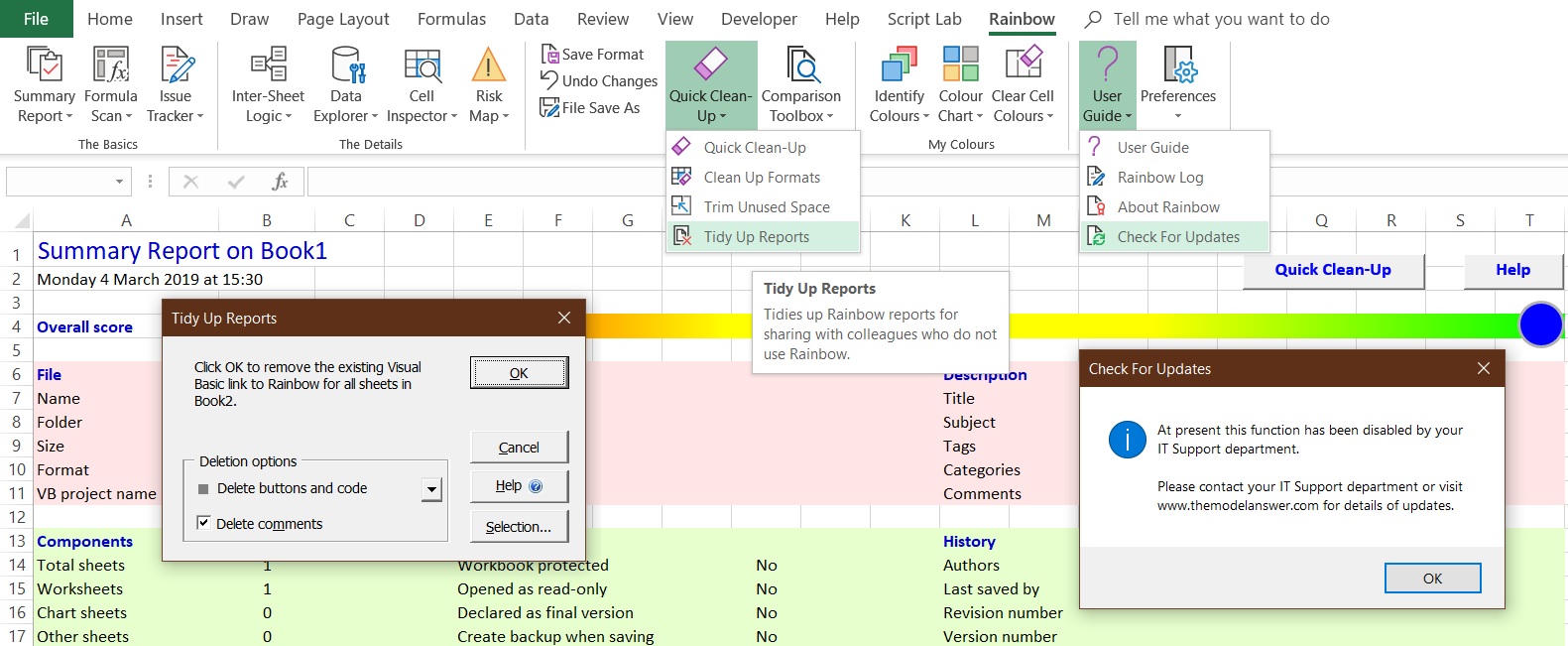1568x646 pixels.
Task: Click Identify Colours tool
Action: (x=900, y=85)
